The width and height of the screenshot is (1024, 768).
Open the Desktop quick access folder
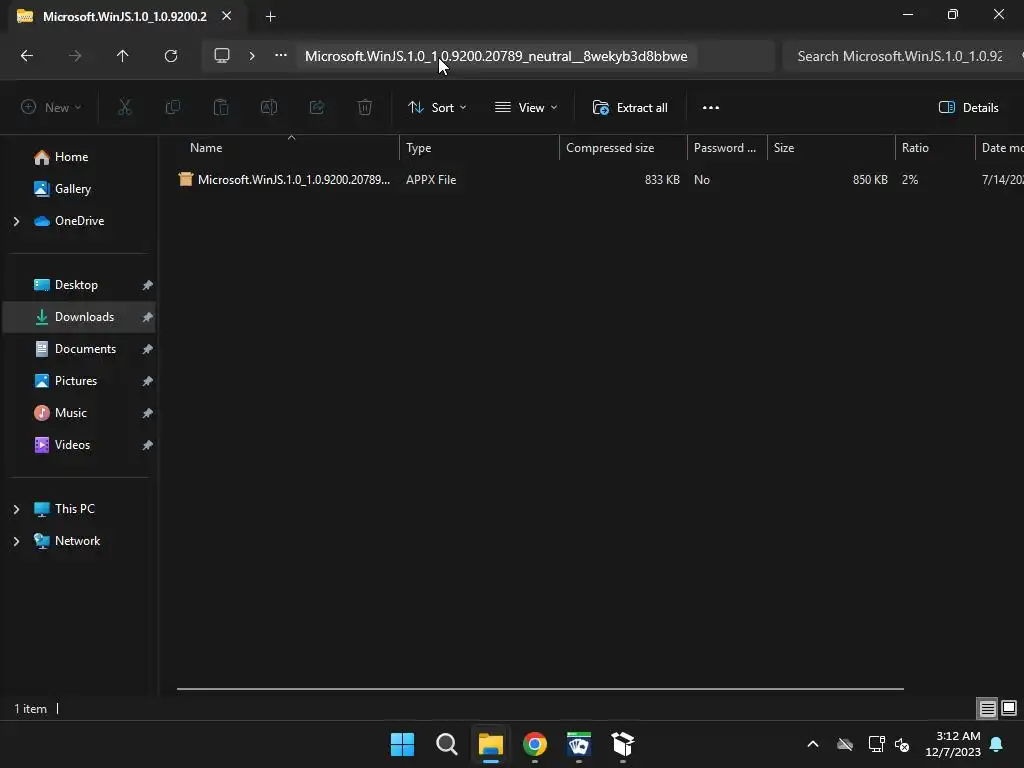point(76,285)
